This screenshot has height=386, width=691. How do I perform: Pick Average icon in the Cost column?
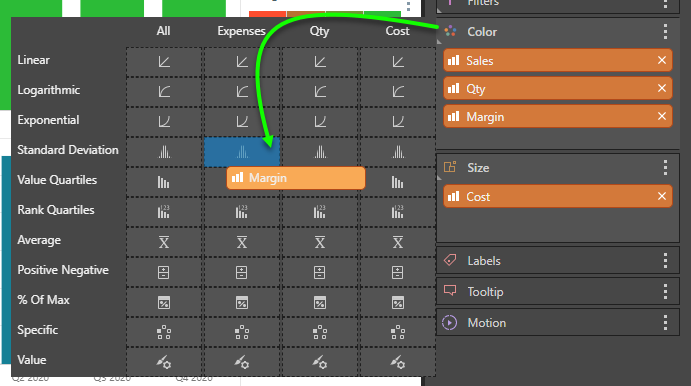pyautogui.click(x=398, y=242)
